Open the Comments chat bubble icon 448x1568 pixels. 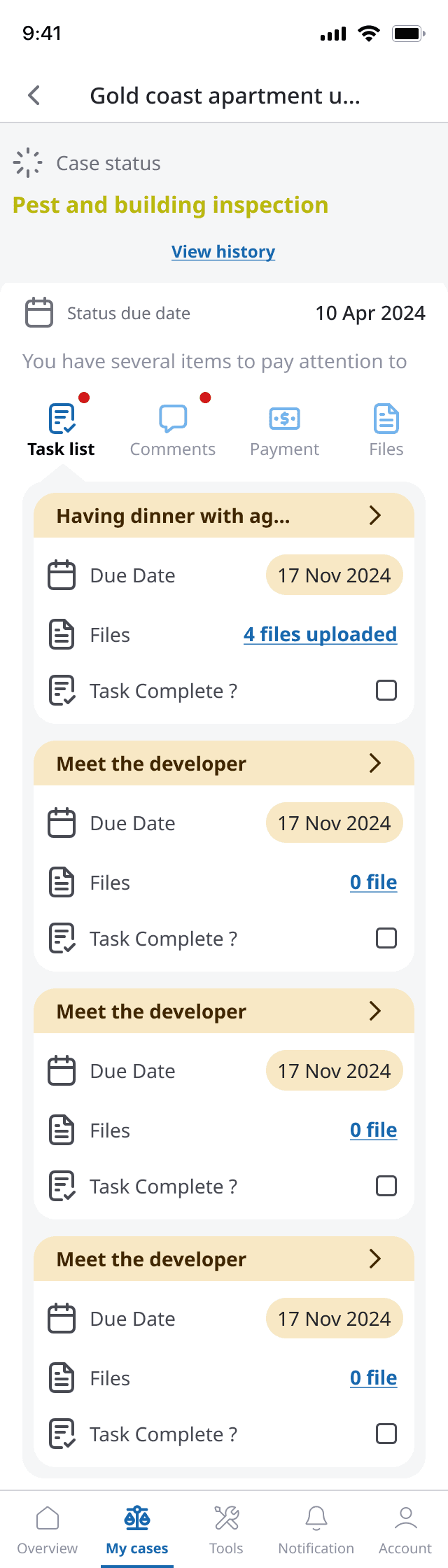point(173,419)
